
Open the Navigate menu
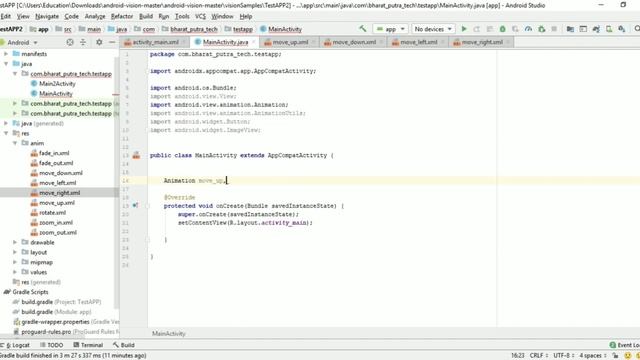pos(47,16)
